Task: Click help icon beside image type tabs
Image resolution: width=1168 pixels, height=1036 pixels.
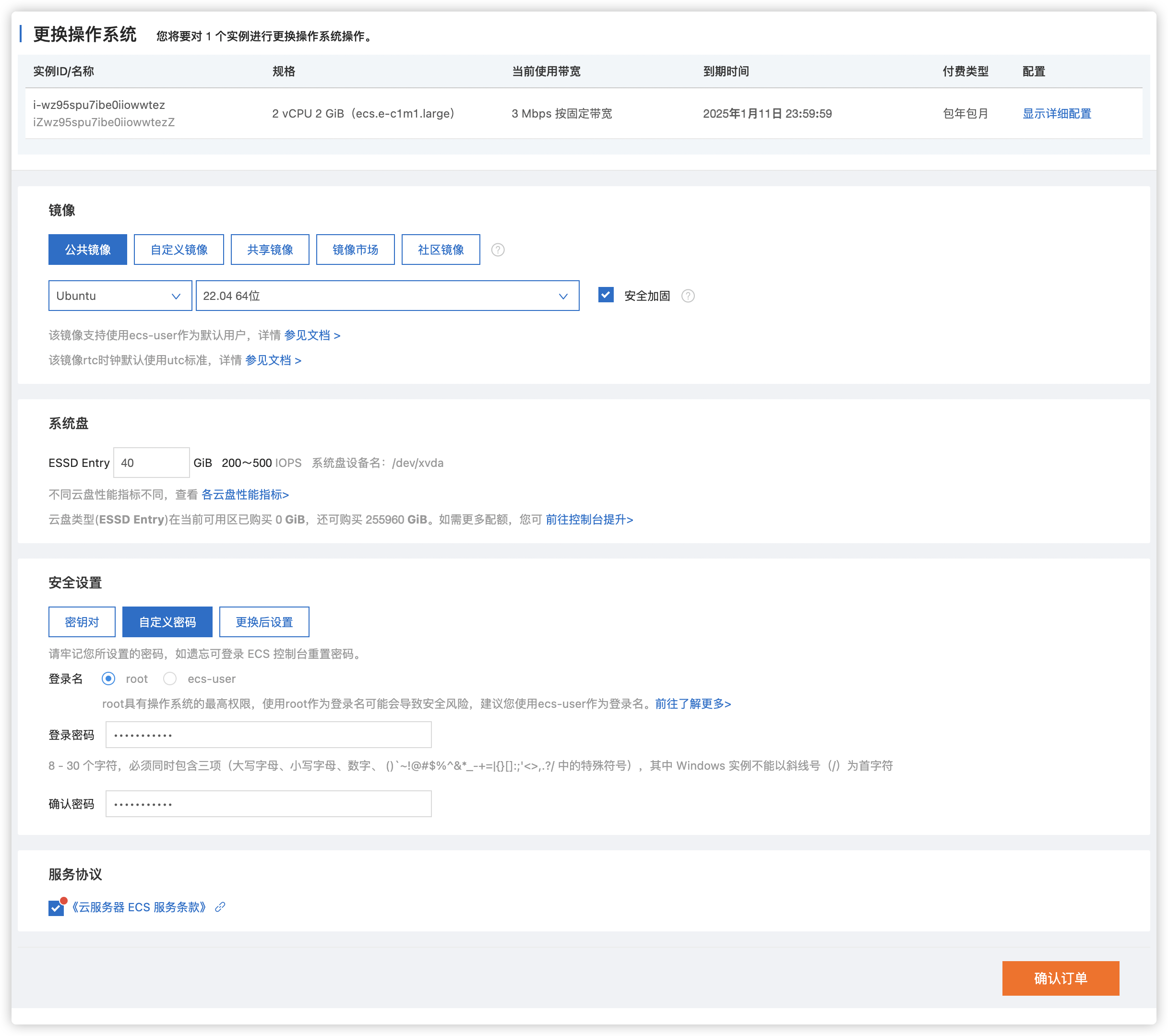Action: pyautogui.click(x=498, y=250)
